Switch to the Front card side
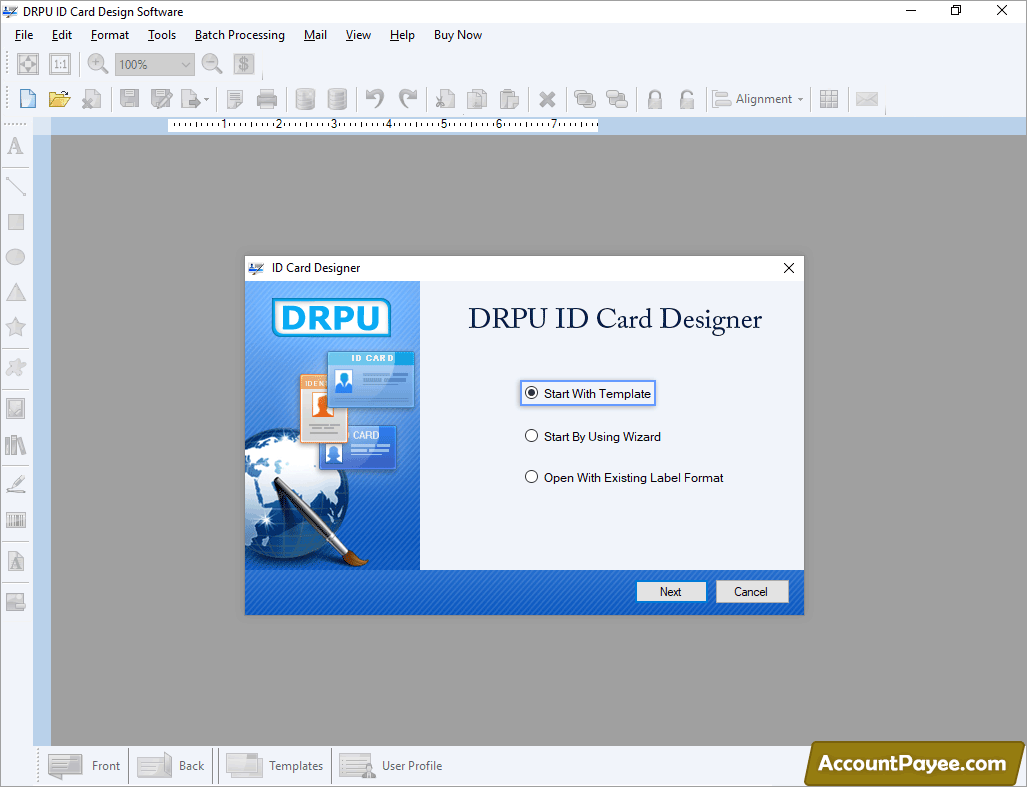This screenshot has width=1027, height=787. (84, 765)
